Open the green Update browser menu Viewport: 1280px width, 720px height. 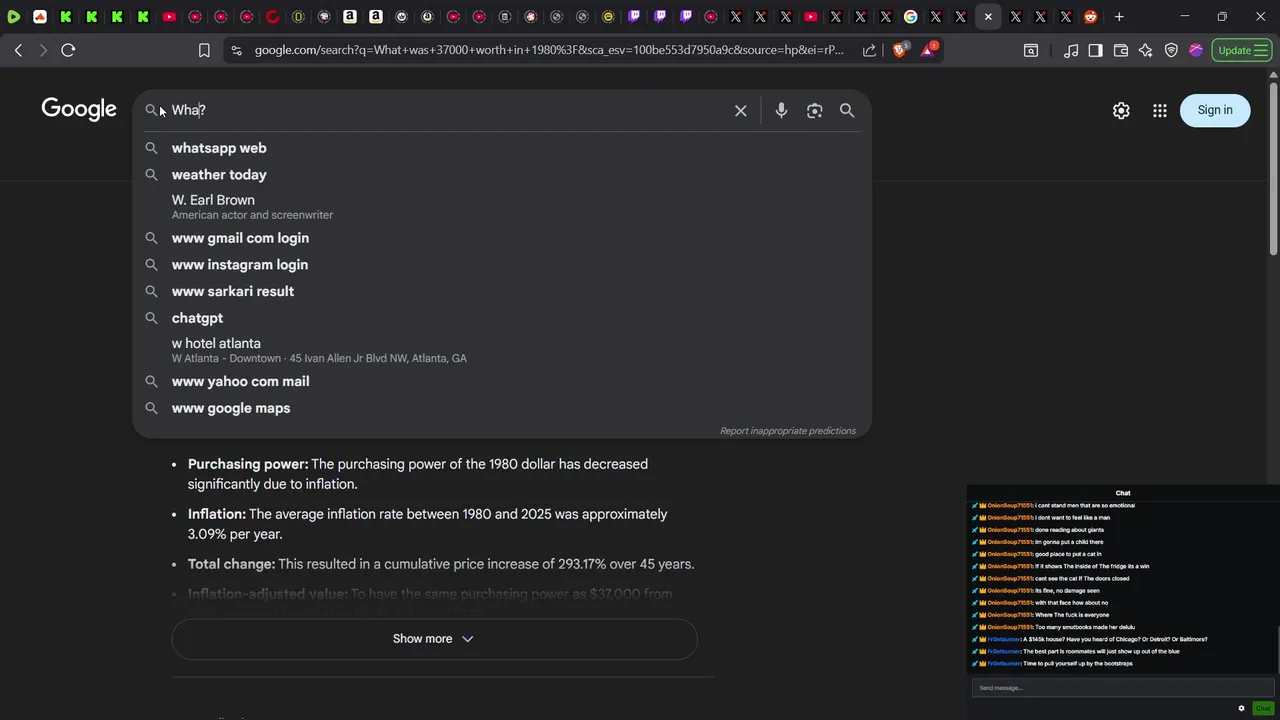(1242, 50)
